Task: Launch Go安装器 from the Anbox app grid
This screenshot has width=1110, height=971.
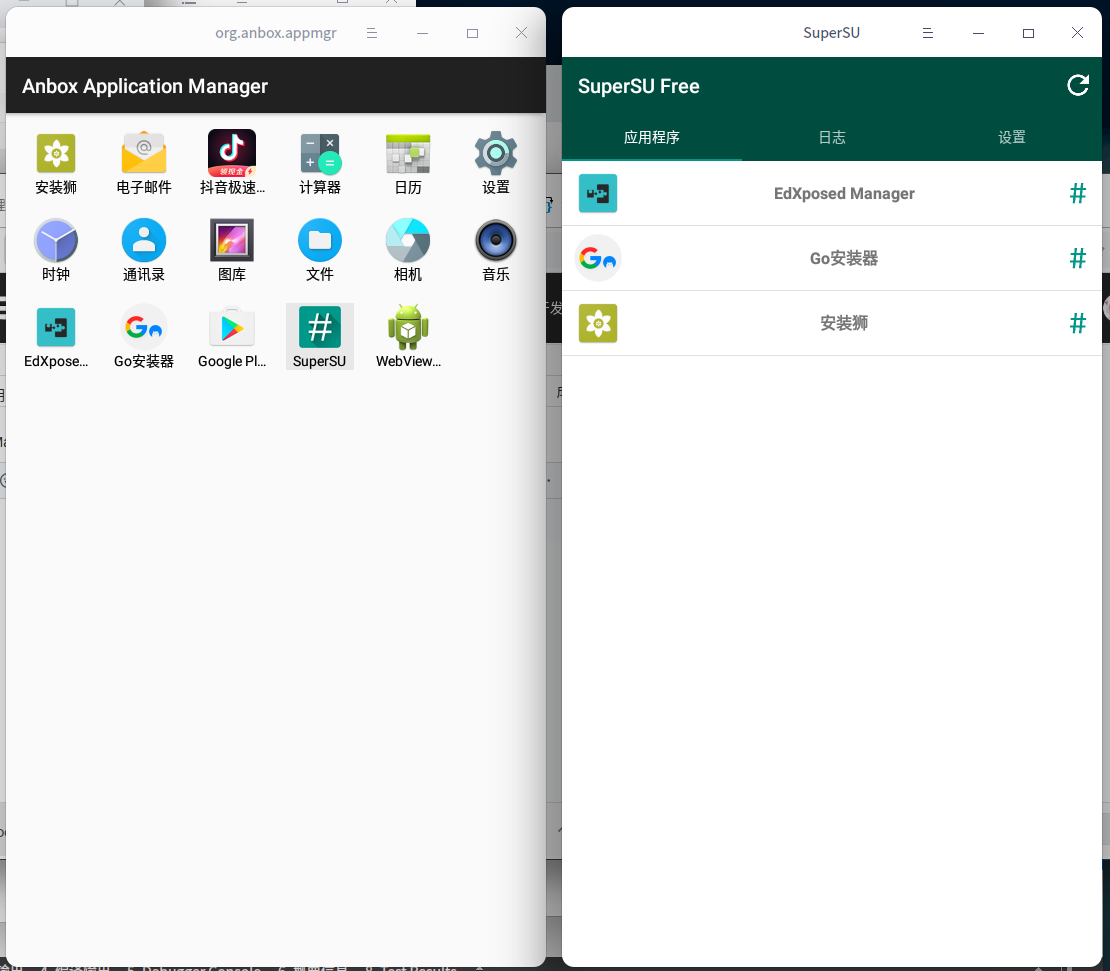Action: [144, 338]
